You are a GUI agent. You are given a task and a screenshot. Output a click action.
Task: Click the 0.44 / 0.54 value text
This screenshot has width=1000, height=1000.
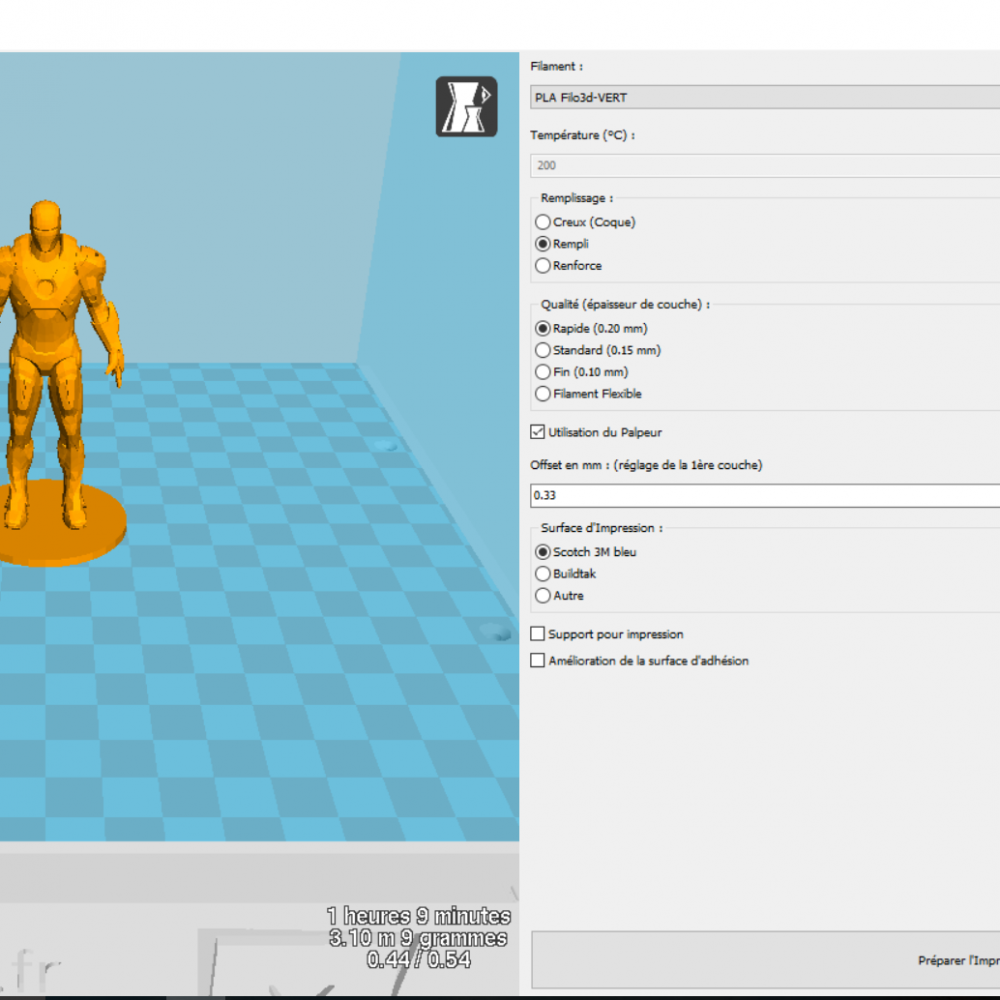tap(418, 959)
